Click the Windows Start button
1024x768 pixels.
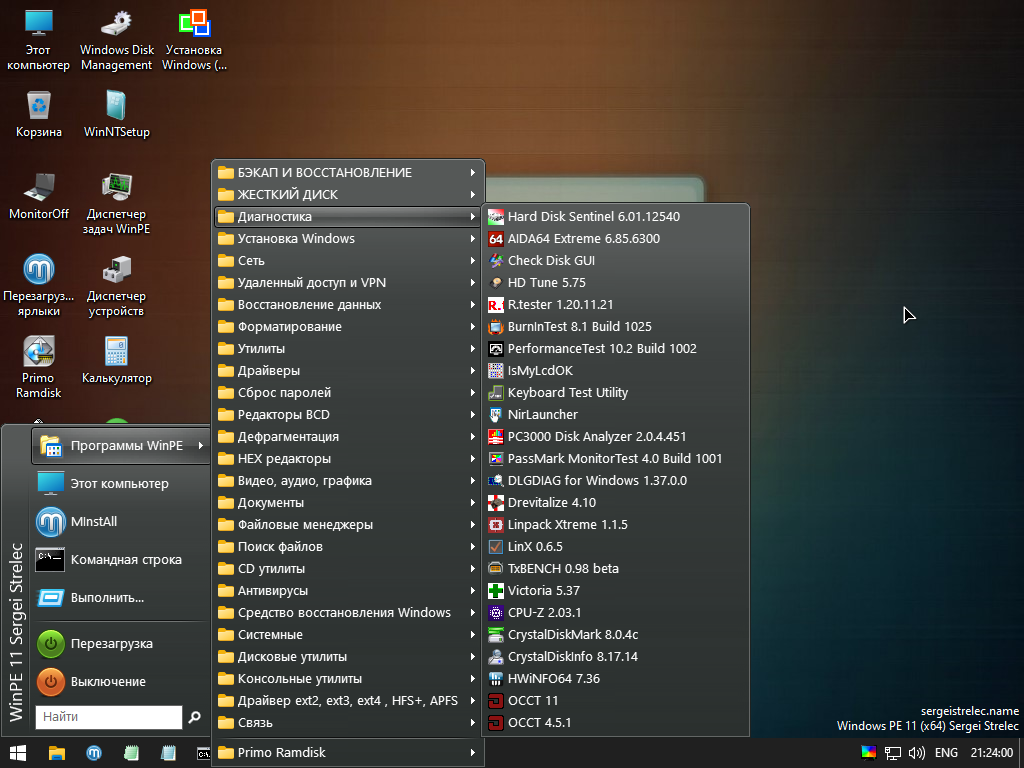click(18, 753)
